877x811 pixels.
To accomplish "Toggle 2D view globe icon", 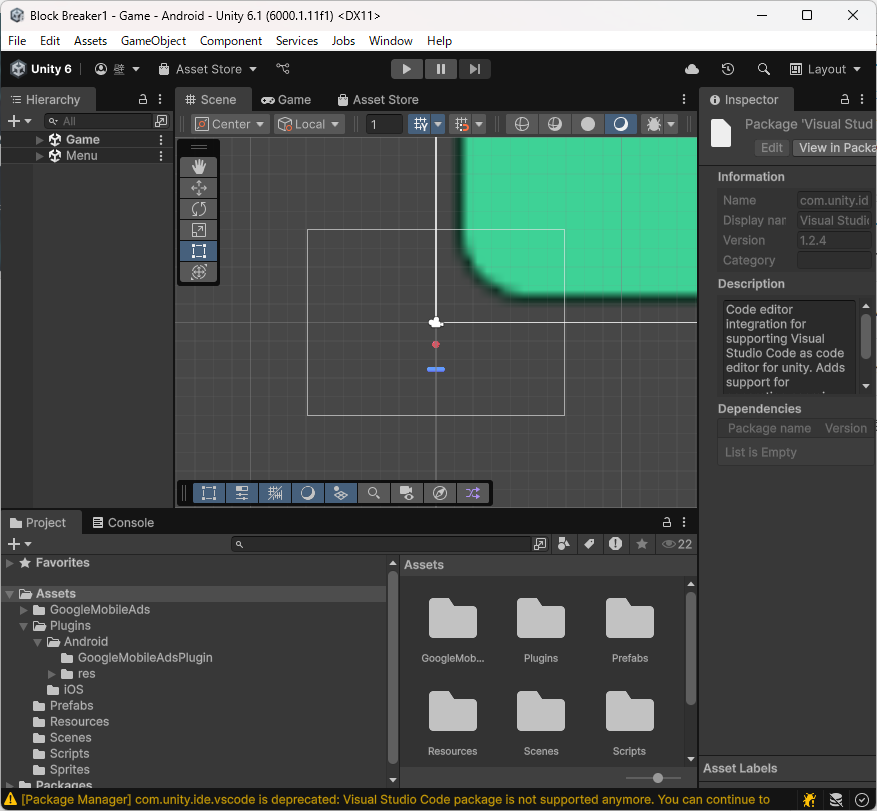I will click(x=521, y=124).
